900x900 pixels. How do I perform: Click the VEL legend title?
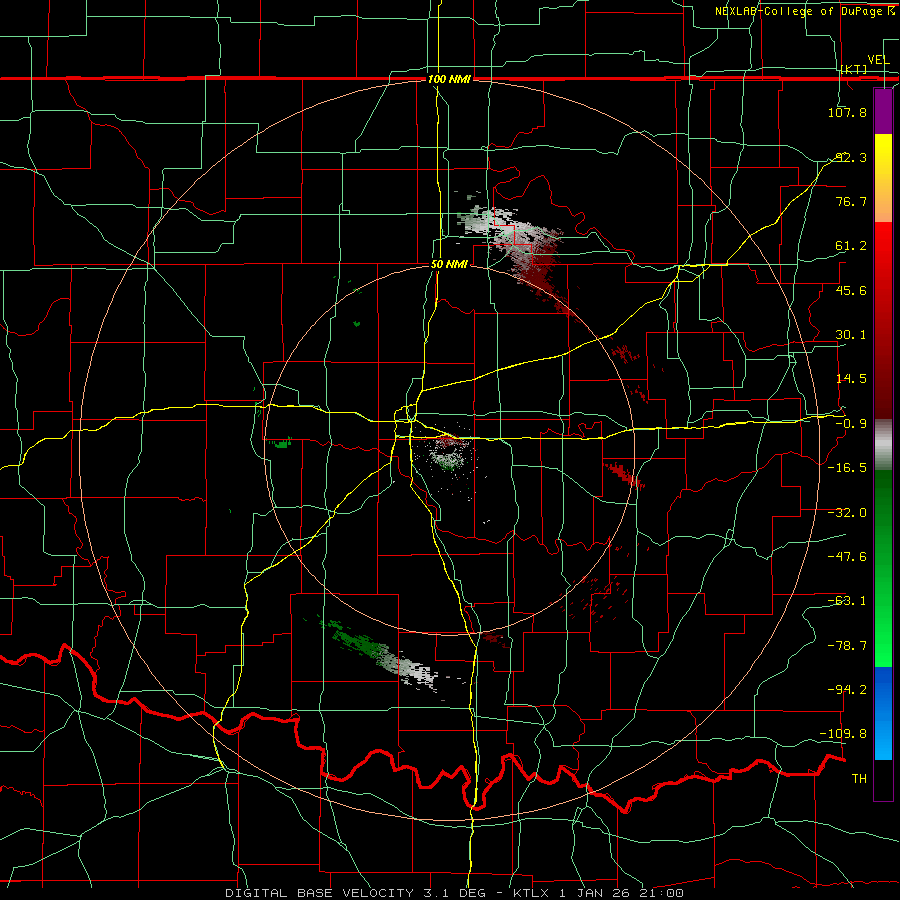[878, 60]
